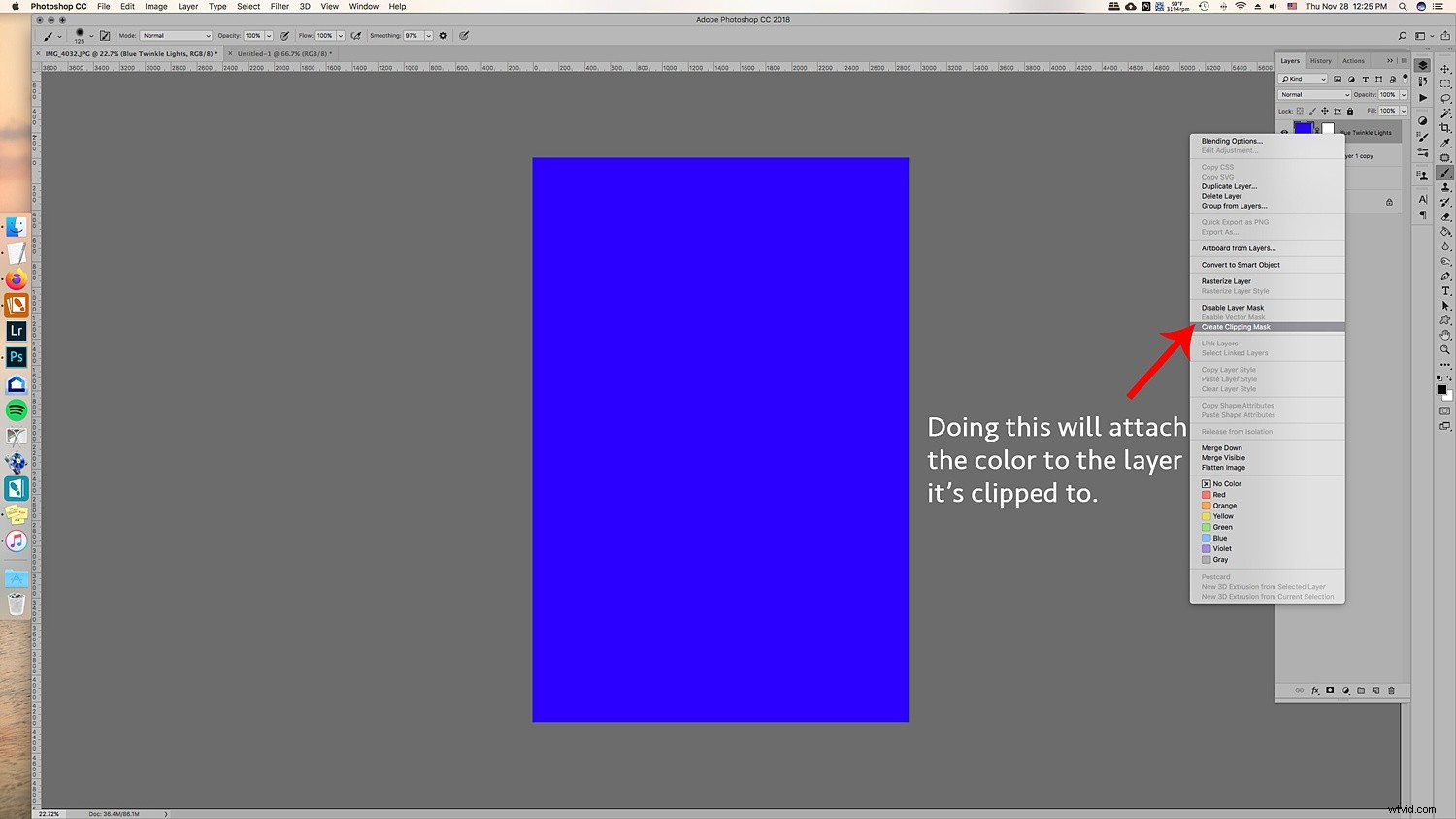Open smoothing options gear icon
This screenshot has height=819, width=1456.
444,36
